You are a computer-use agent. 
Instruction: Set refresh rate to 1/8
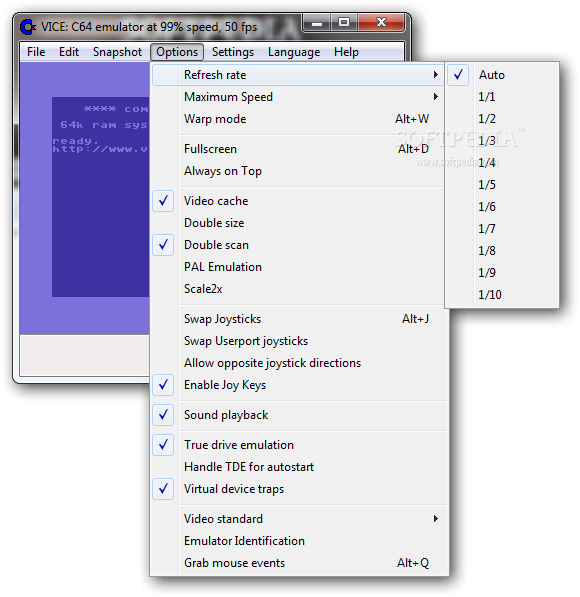(x=502, y=251)
